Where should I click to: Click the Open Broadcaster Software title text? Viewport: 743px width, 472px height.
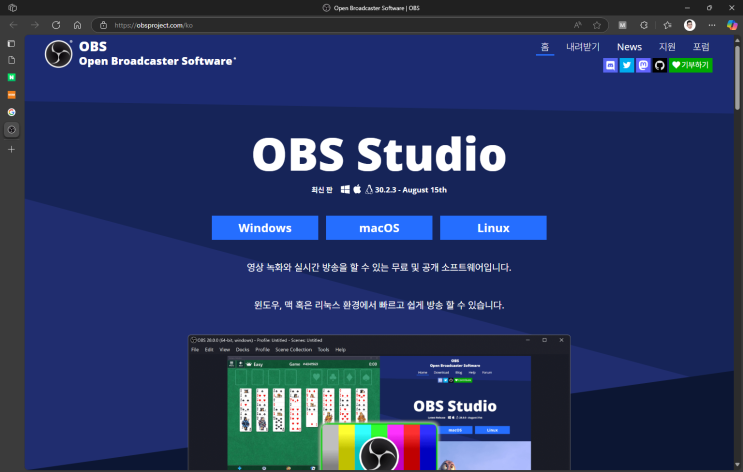pos(156,61)
